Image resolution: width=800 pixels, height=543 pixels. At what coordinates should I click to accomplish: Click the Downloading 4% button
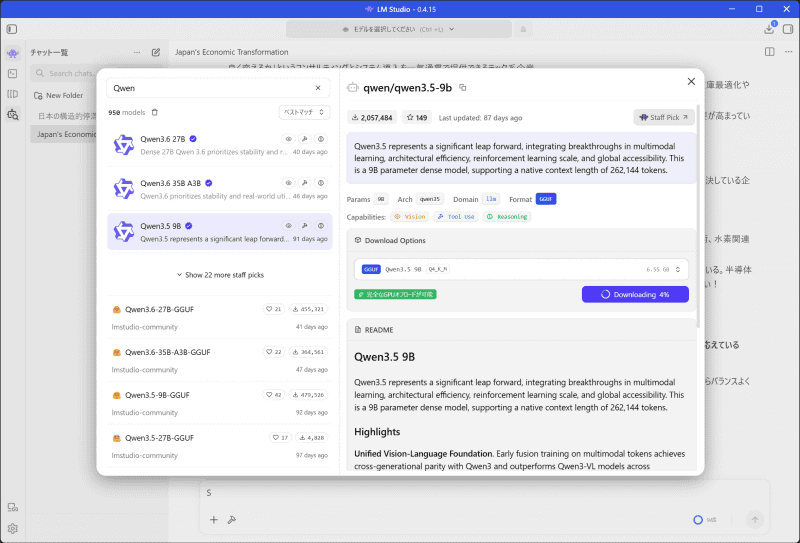coord(635,294)
